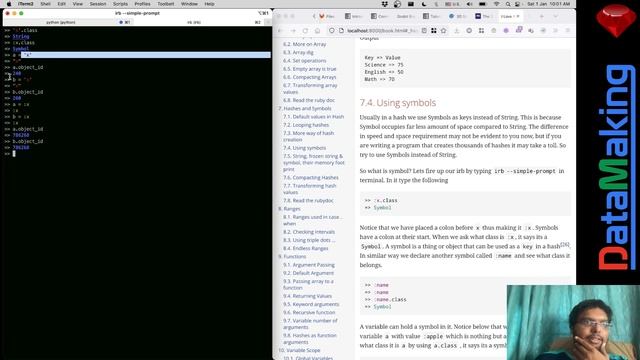Open sidebar link 6.2 More on Array
This screenshot has width=640, height=360.
304,44
